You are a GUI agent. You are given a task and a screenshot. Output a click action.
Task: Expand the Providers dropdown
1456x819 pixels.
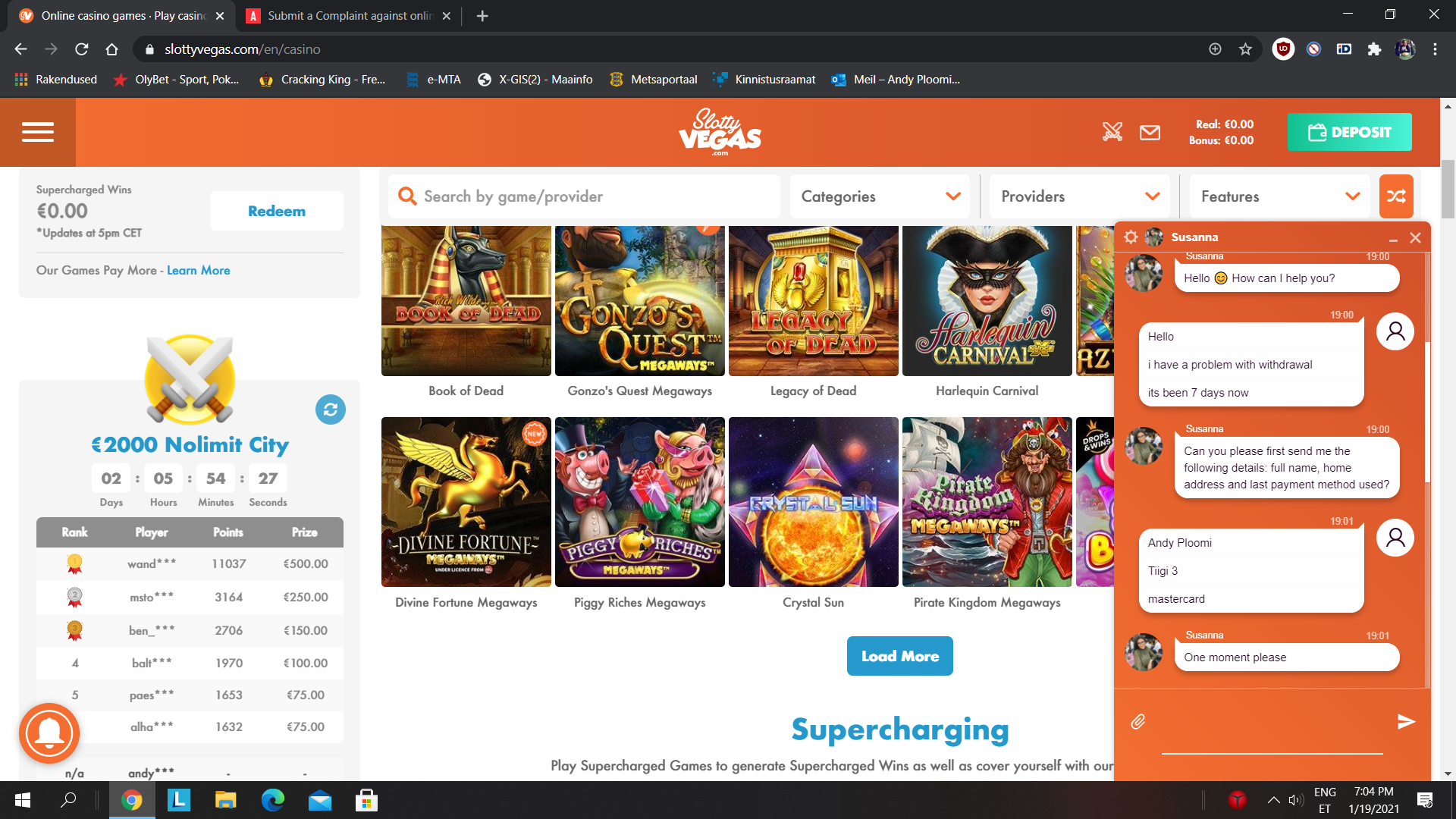(x=1080, y=196)
